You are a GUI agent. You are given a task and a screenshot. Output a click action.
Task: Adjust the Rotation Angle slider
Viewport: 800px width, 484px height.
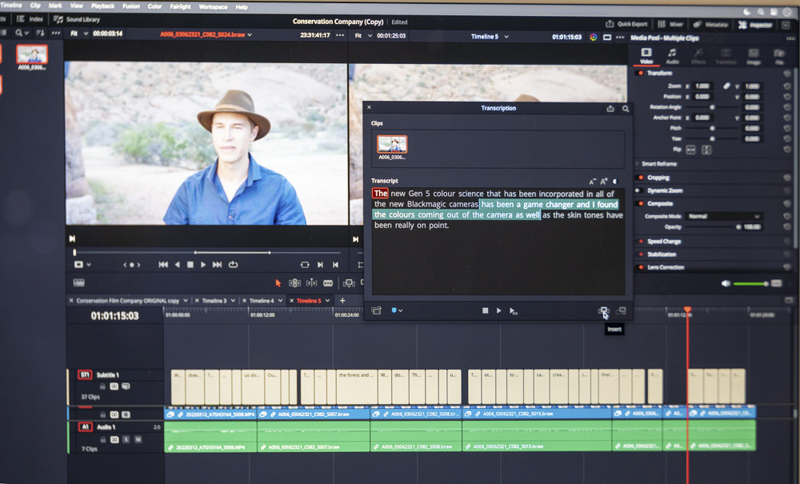pyautogui.click(x=712, y=107)
